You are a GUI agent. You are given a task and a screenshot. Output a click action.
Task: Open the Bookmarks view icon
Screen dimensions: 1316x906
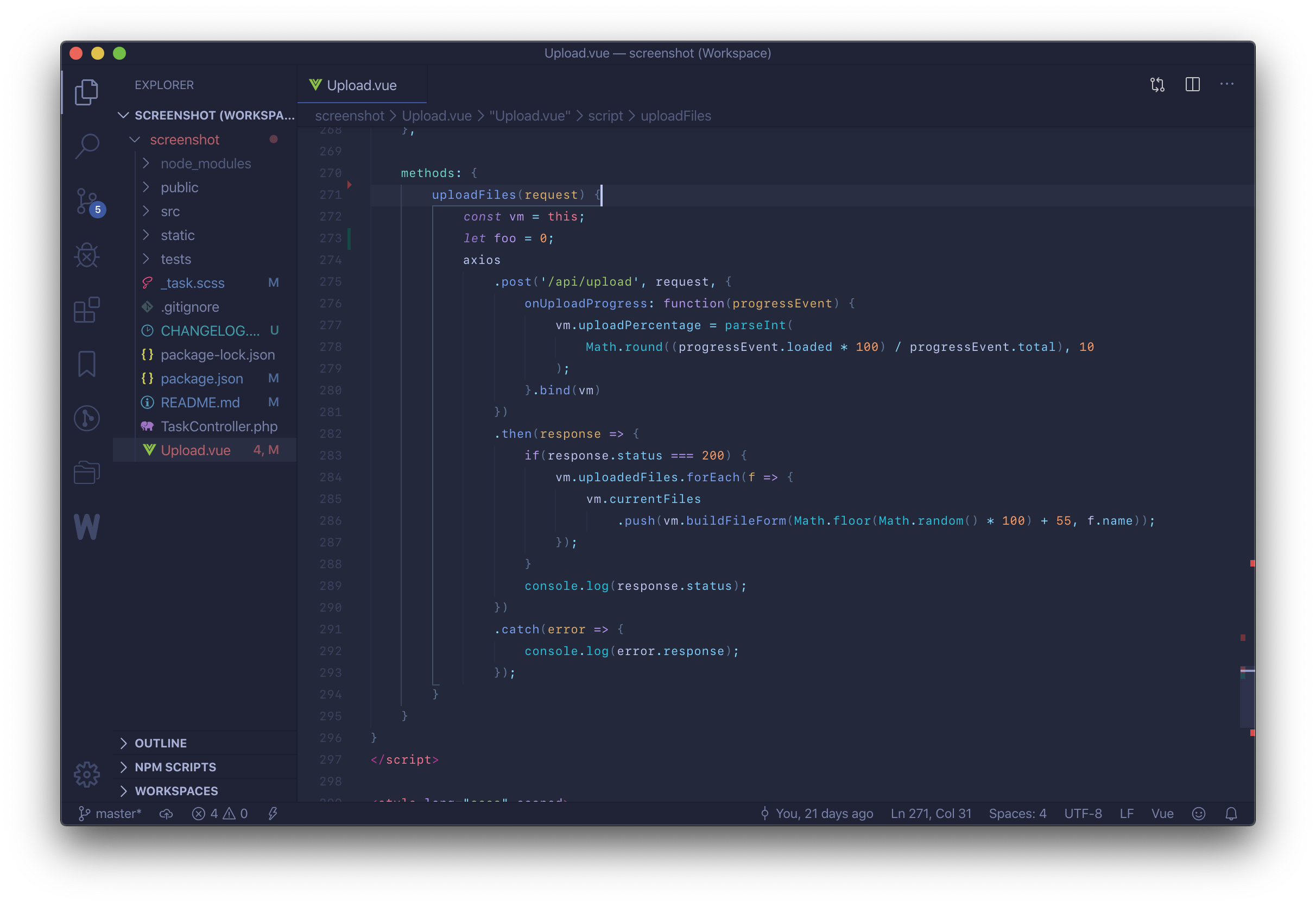pyautogui.click(x=87, y=363)
